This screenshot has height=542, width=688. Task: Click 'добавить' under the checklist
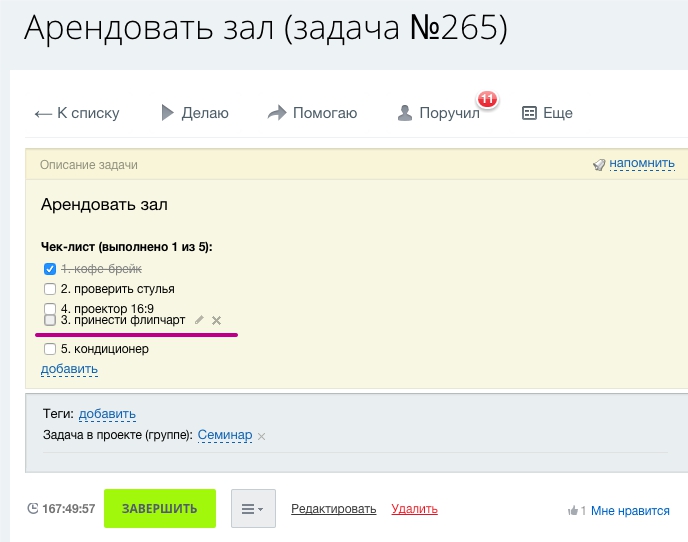pos(69,369)
